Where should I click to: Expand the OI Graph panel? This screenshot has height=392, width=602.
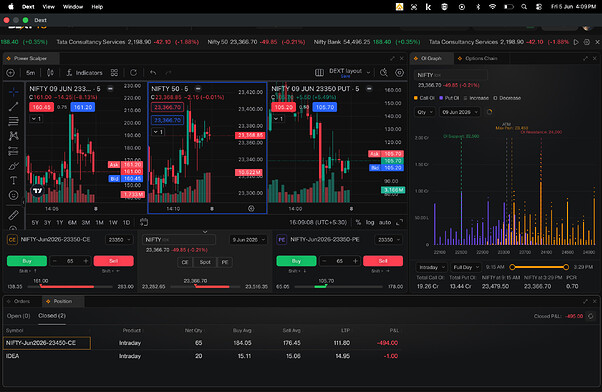click(585, 58)
